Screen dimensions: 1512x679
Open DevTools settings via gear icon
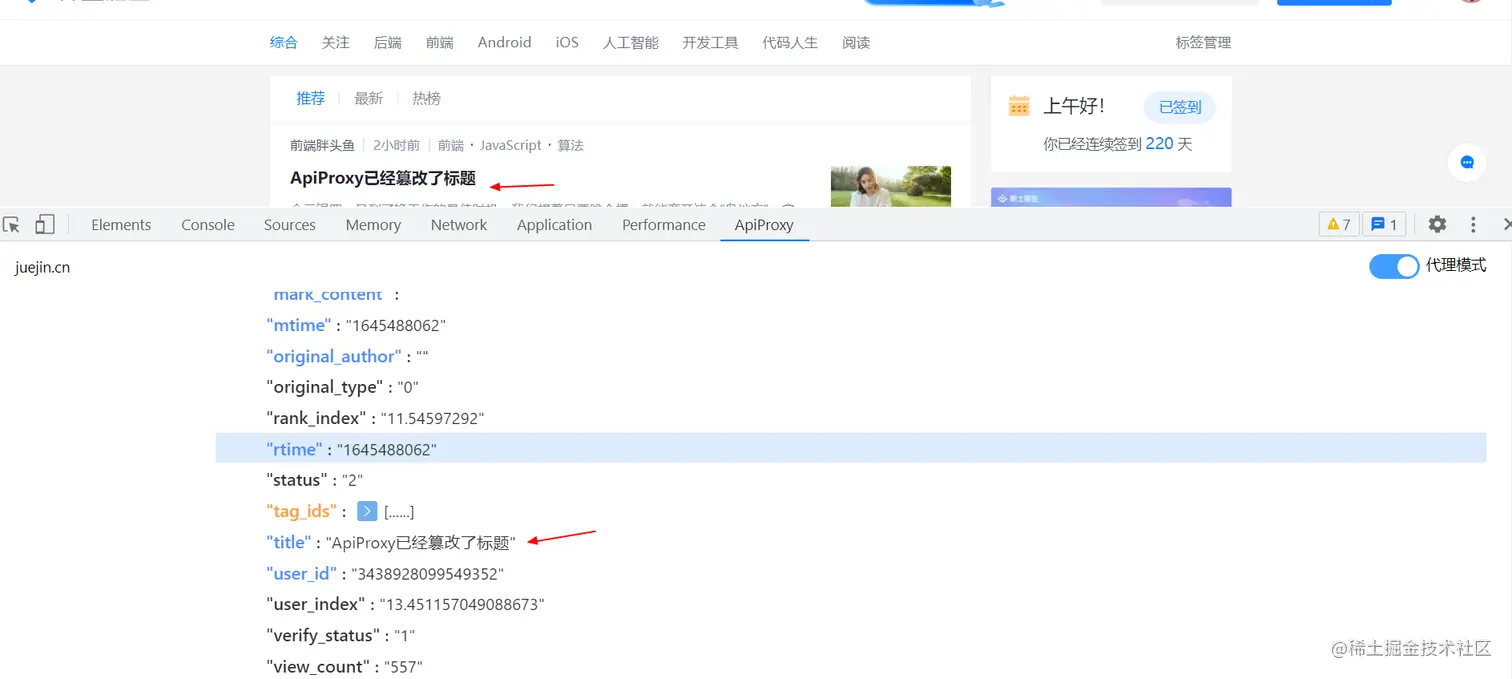[x=1437, y=224]
